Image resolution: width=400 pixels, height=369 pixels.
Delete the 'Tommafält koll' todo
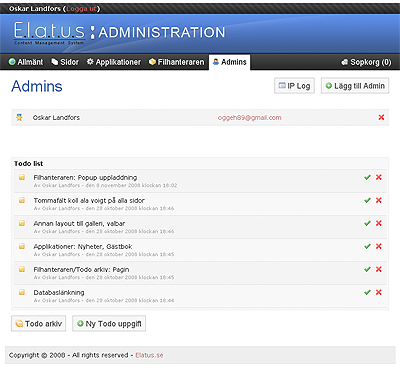coord(379,200)
